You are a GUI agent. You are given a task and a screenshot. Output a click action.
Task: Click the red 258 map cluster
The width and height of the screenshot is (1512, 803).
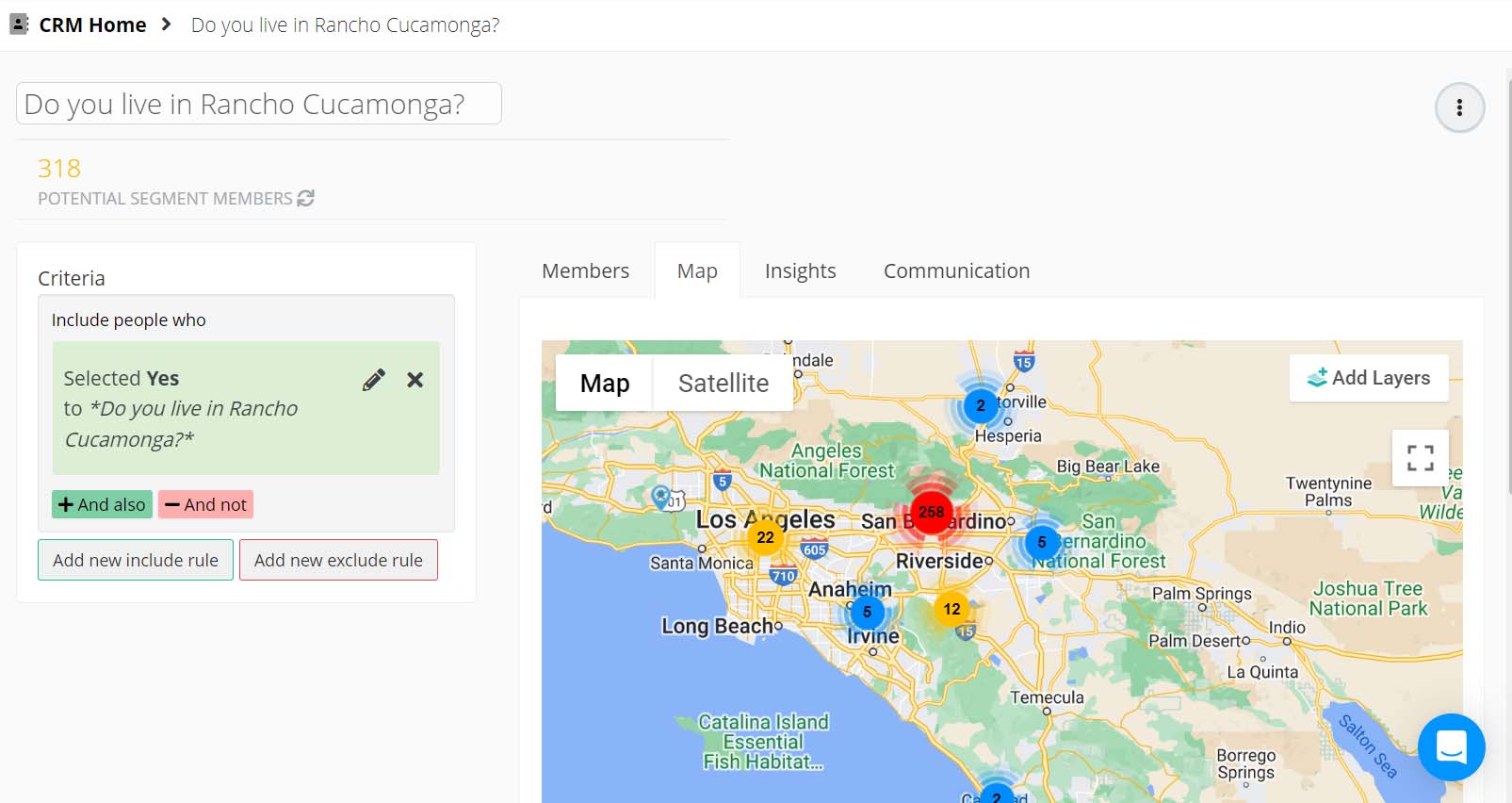[x=931, y=512]
